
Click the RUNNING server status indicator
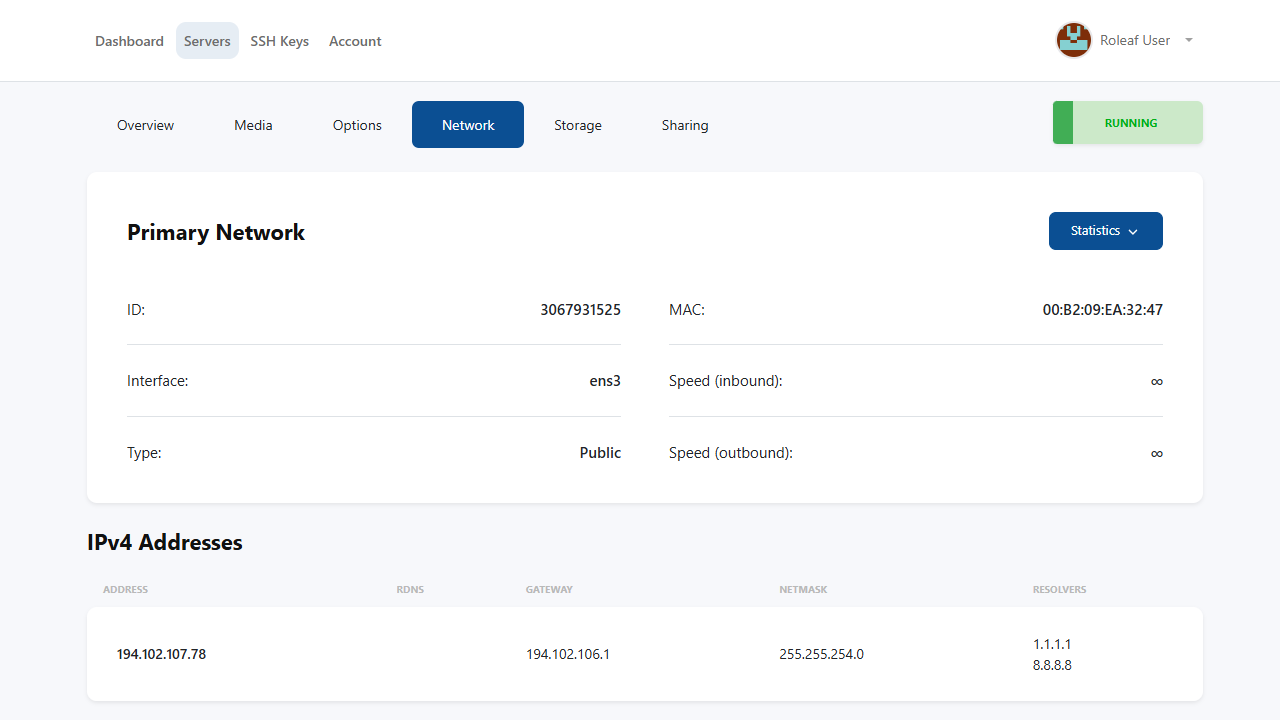tap(1128, 123)
